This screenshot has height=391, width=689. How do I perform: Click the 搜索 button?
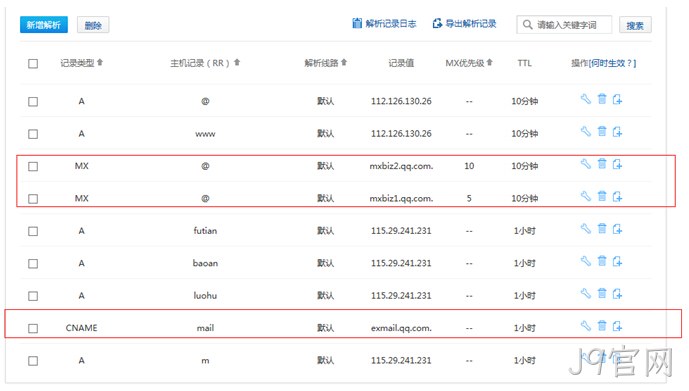click(635, 25)
